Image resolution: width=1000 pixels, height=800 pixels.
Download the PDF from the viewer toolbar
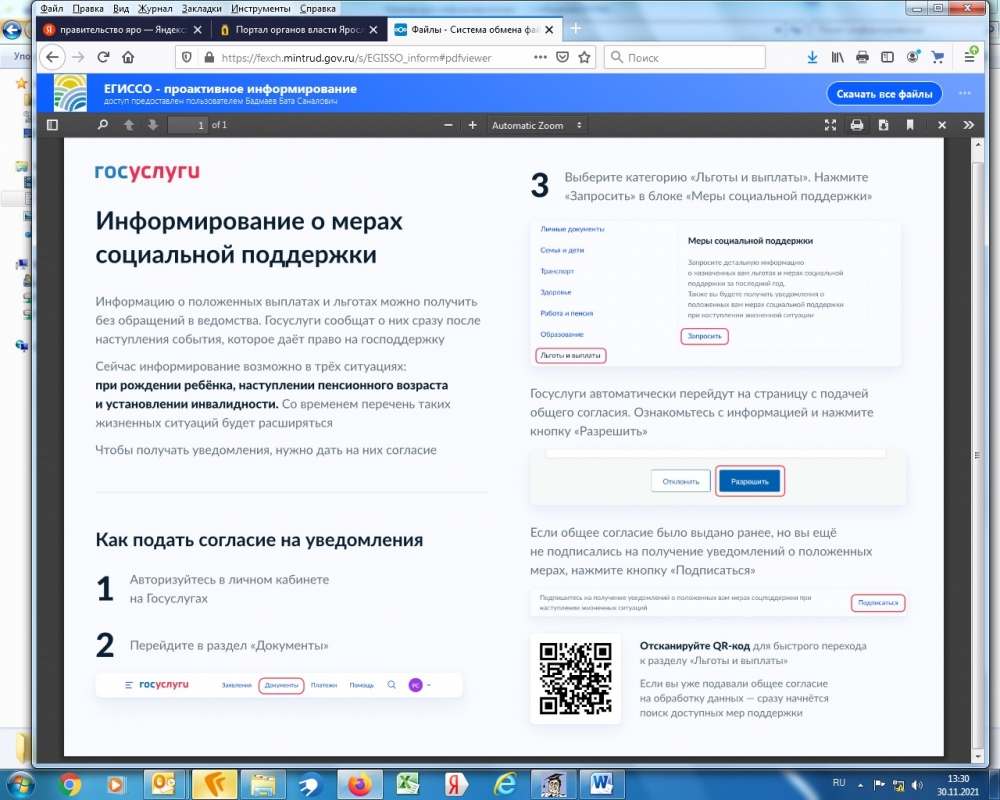click(883, 125)
